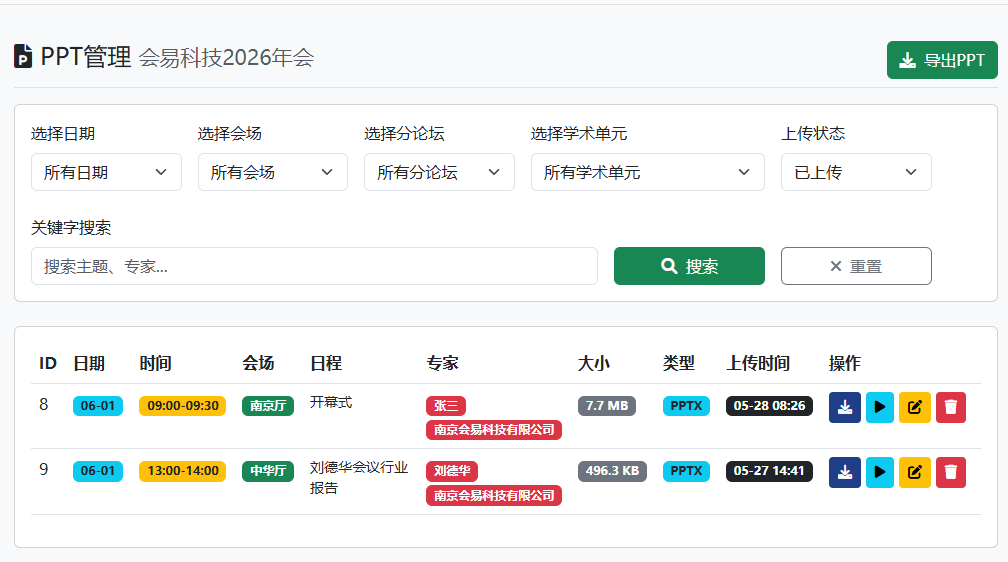Delete the 刘德华会议行业报告 record

pyautogui.click(x=951, y=472)
